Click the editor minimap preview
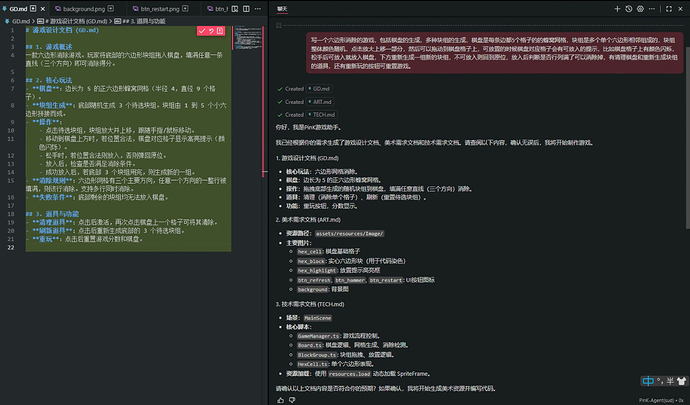This screenshot has height=405, width=690. click(x=246, y=37)
